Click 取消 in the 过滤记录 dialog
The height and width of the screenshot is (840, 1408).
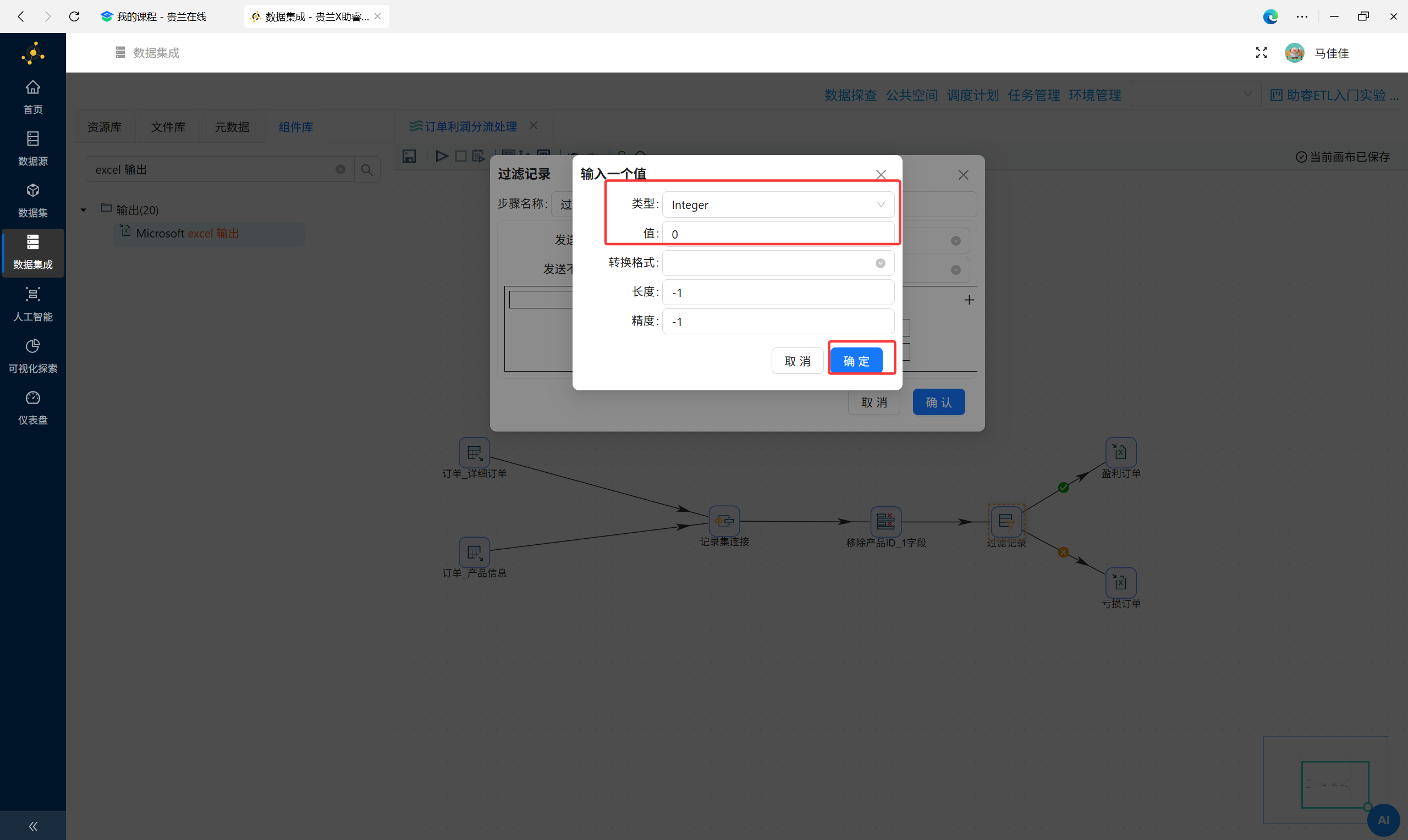tap(874, 402)
